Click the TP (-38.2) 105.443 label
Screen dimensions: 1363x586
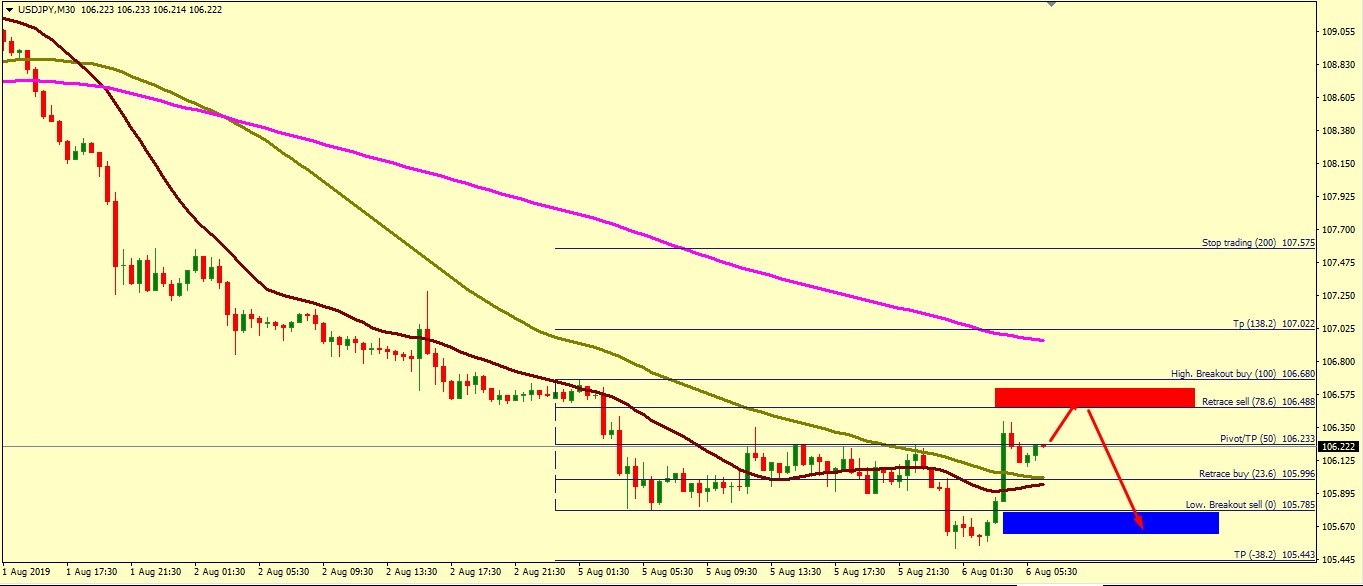tap(1273, 554)
